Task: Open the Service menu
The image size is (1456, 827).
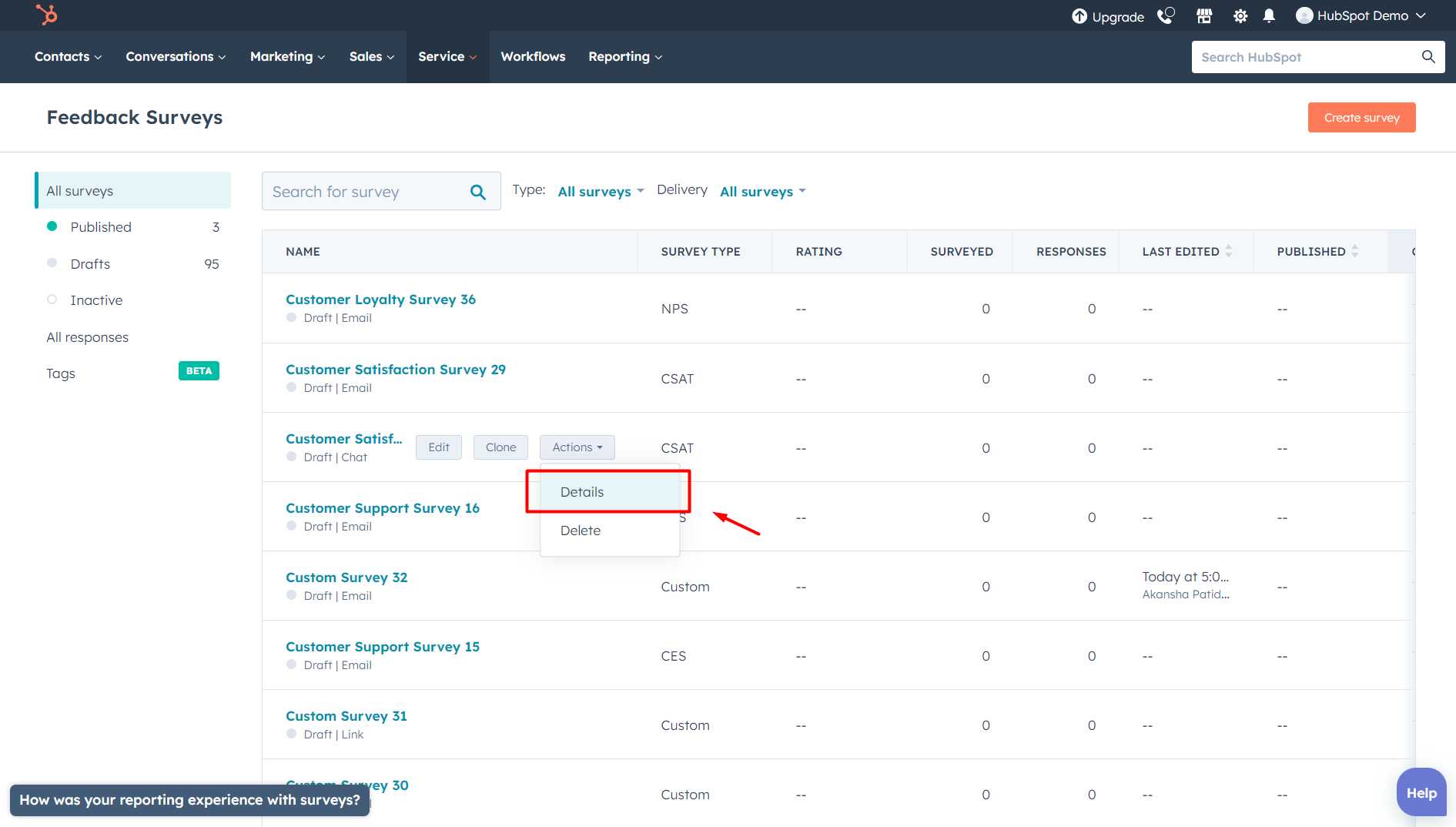Action: [x=447, y=56]
